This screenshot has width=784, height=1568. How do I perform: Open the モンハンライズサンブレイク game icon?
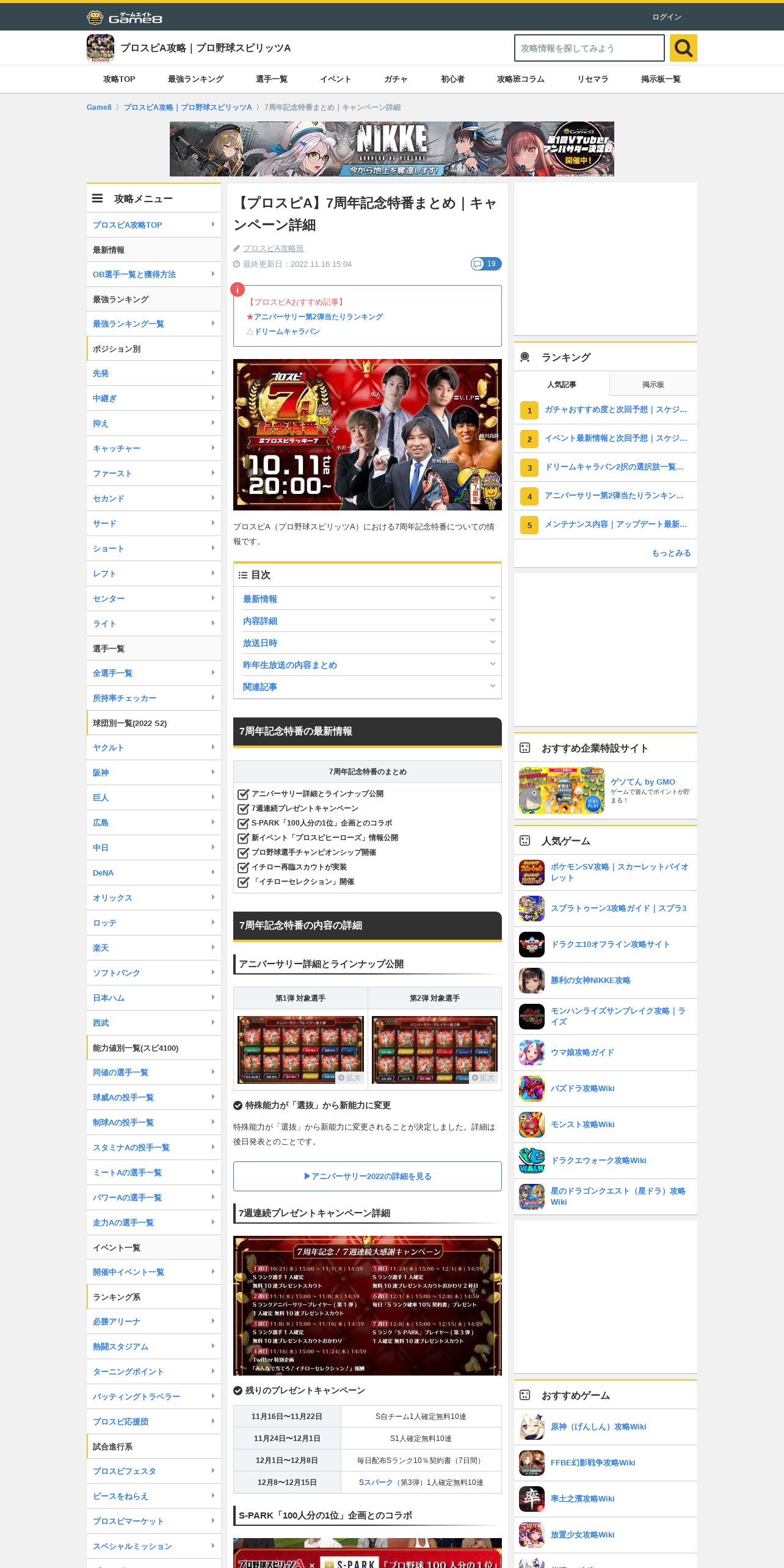click(x=531, y=1016)
